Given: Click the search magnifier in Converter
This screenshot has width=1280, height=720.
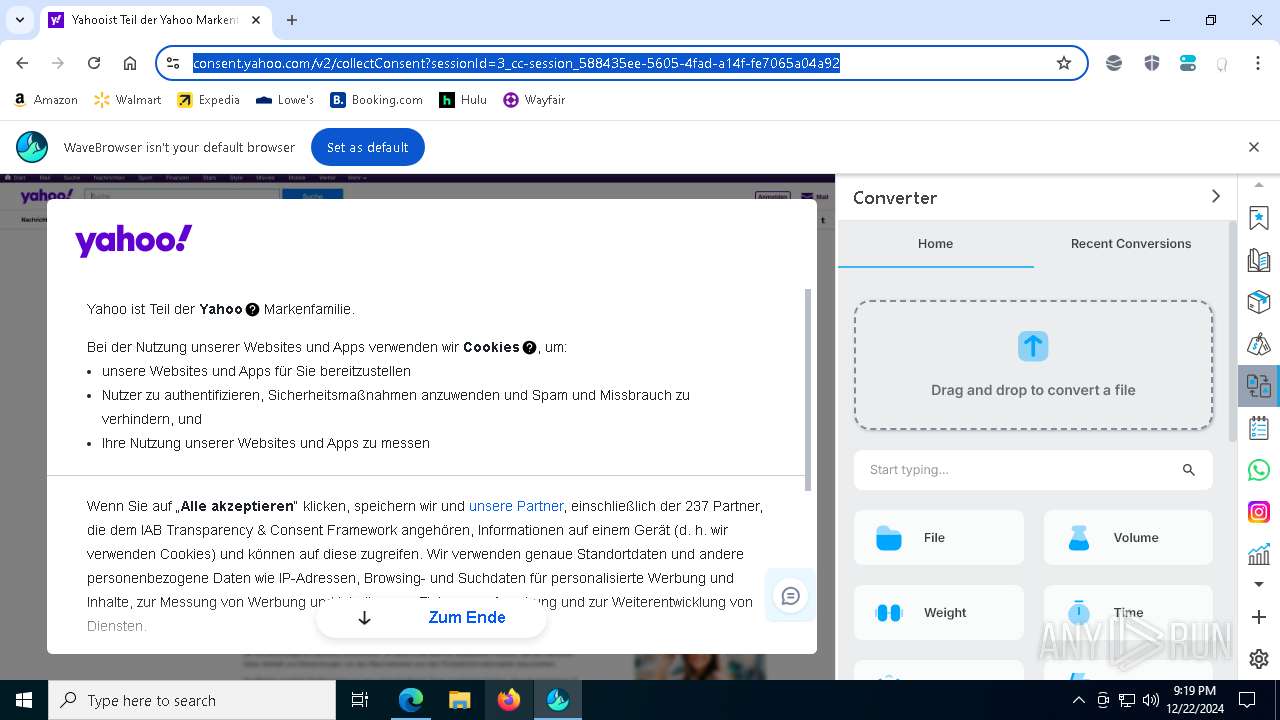Looking at the screenshot, I should click(1188, 470).
